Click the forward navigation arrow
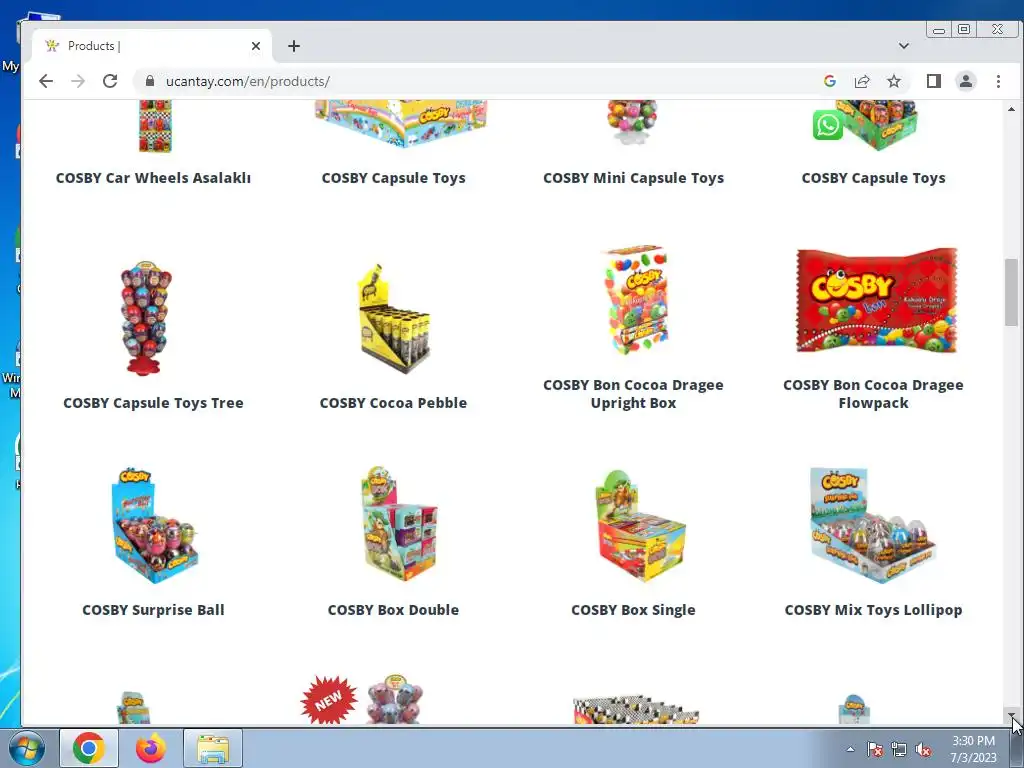The width and height of the screenshot is (1024, 768). coord(78,81)
